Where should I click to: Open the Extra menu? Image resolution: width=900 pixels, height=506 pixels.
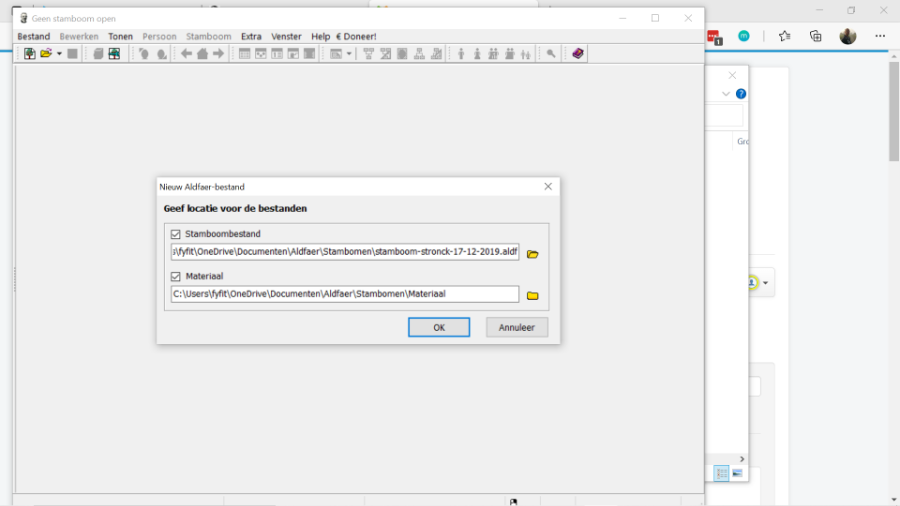point(251,37)
